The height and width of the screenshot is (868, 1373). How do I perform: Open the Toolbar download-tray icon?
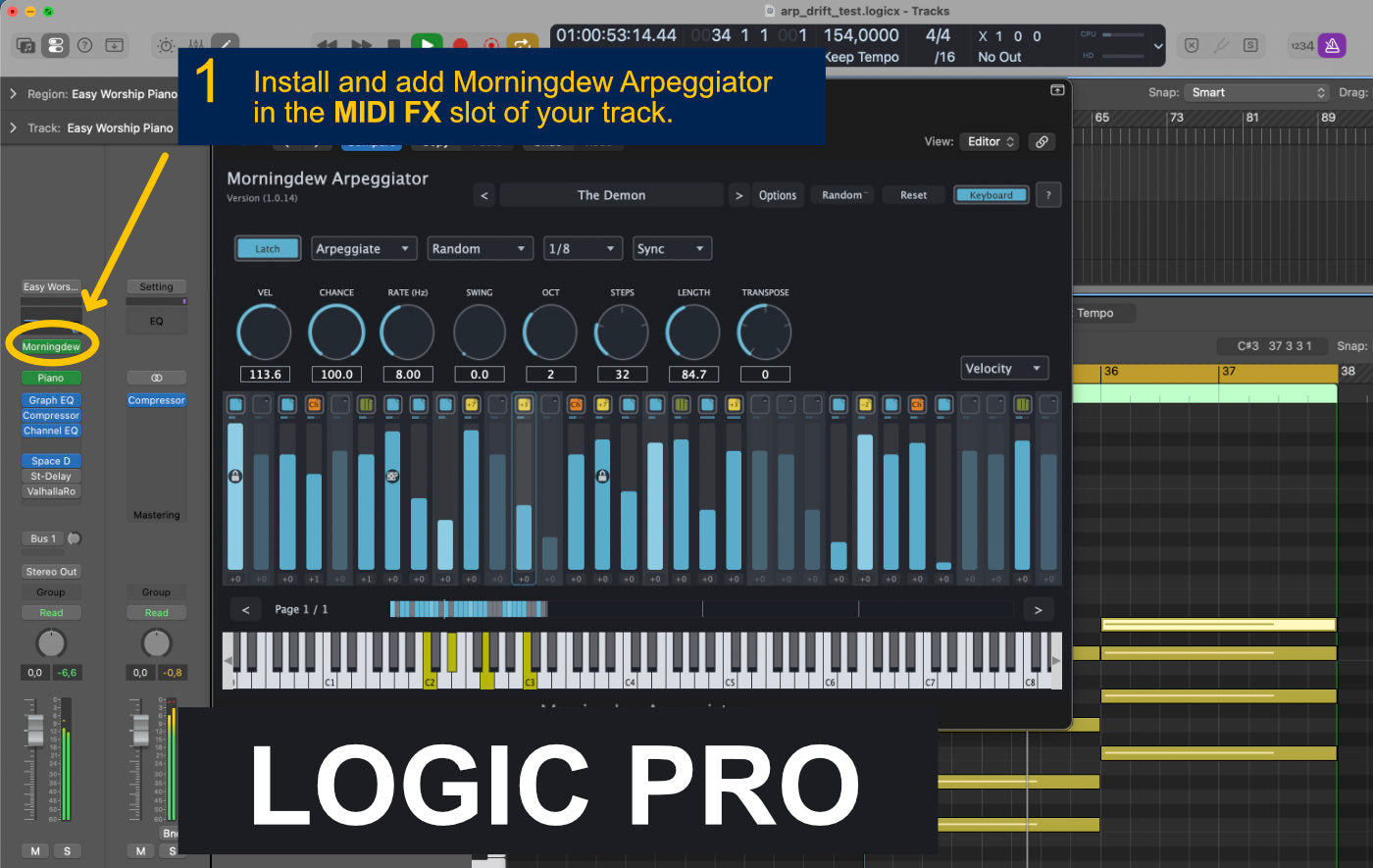tap(114, 45)
